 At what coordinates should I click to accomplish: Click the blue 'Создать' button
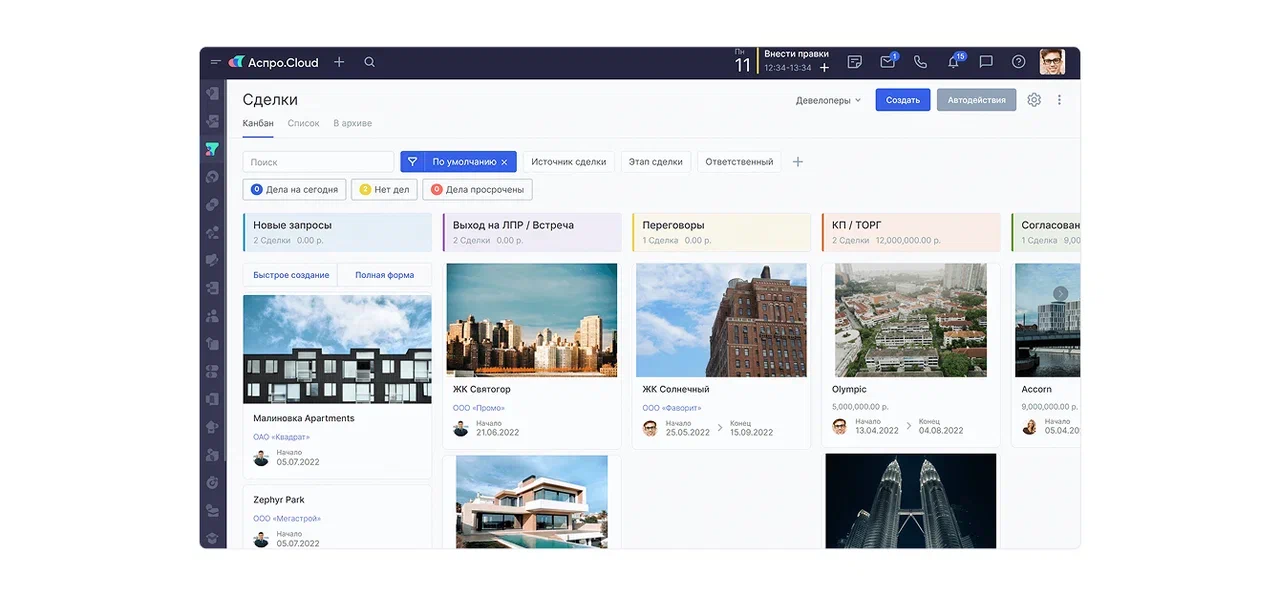902,100
